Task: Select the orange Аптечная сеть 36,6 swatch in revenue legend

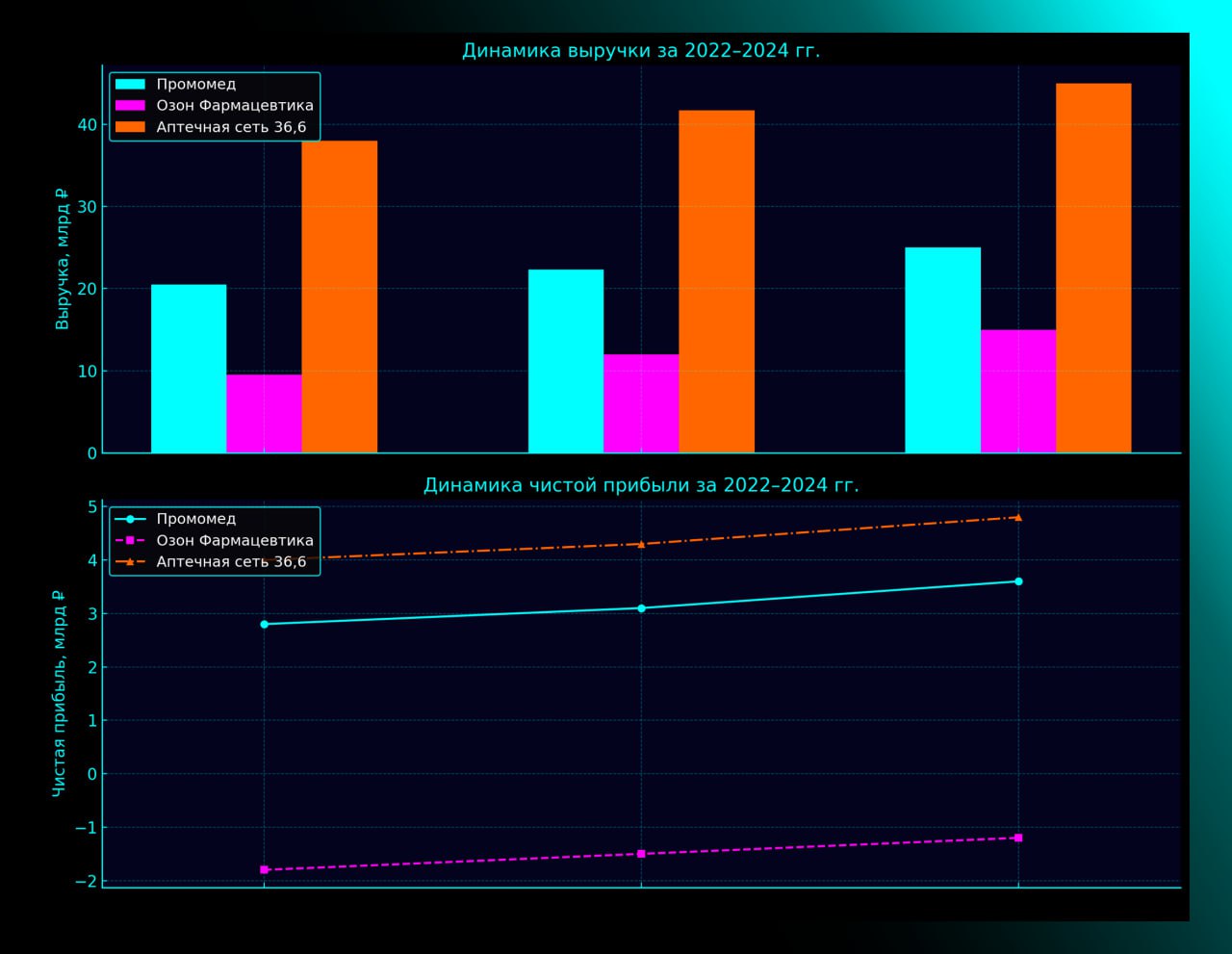Action: tap(130, 127)
